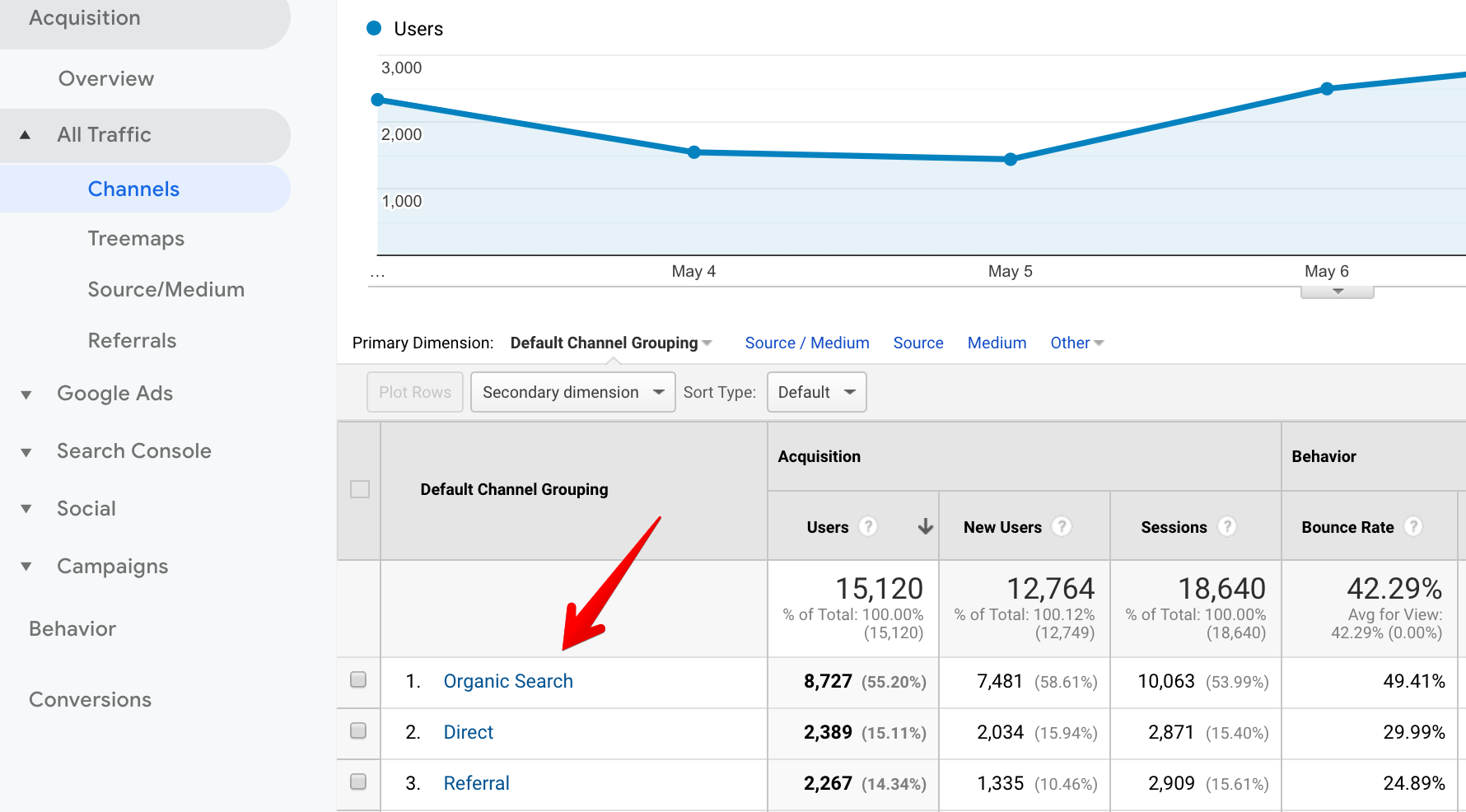1466x812 pixels.
Task: Open the Source/Medium sidebar report
Action: (166, 290)
